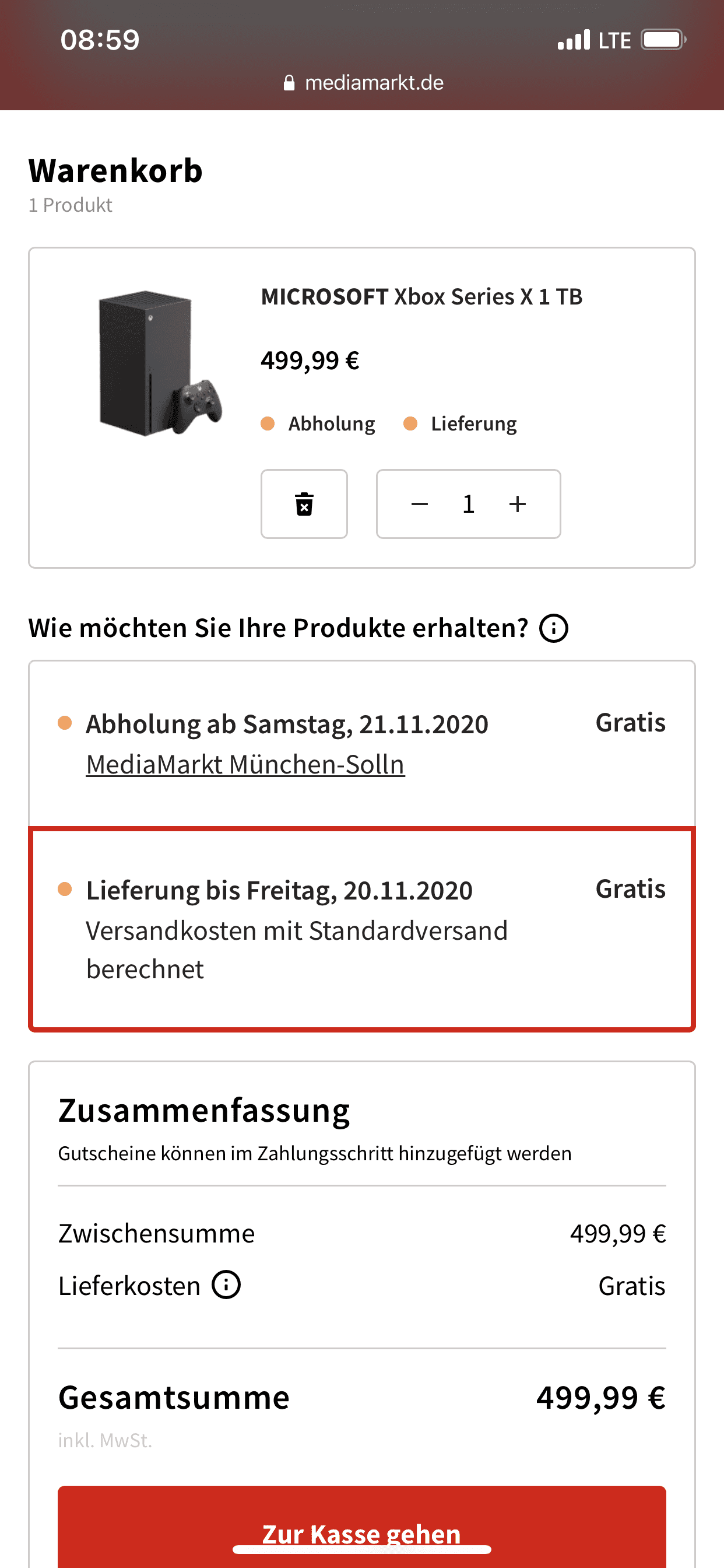
Task: Tap the LTE signal status icon
Action: pyautogui.click(x=595, y=40)
